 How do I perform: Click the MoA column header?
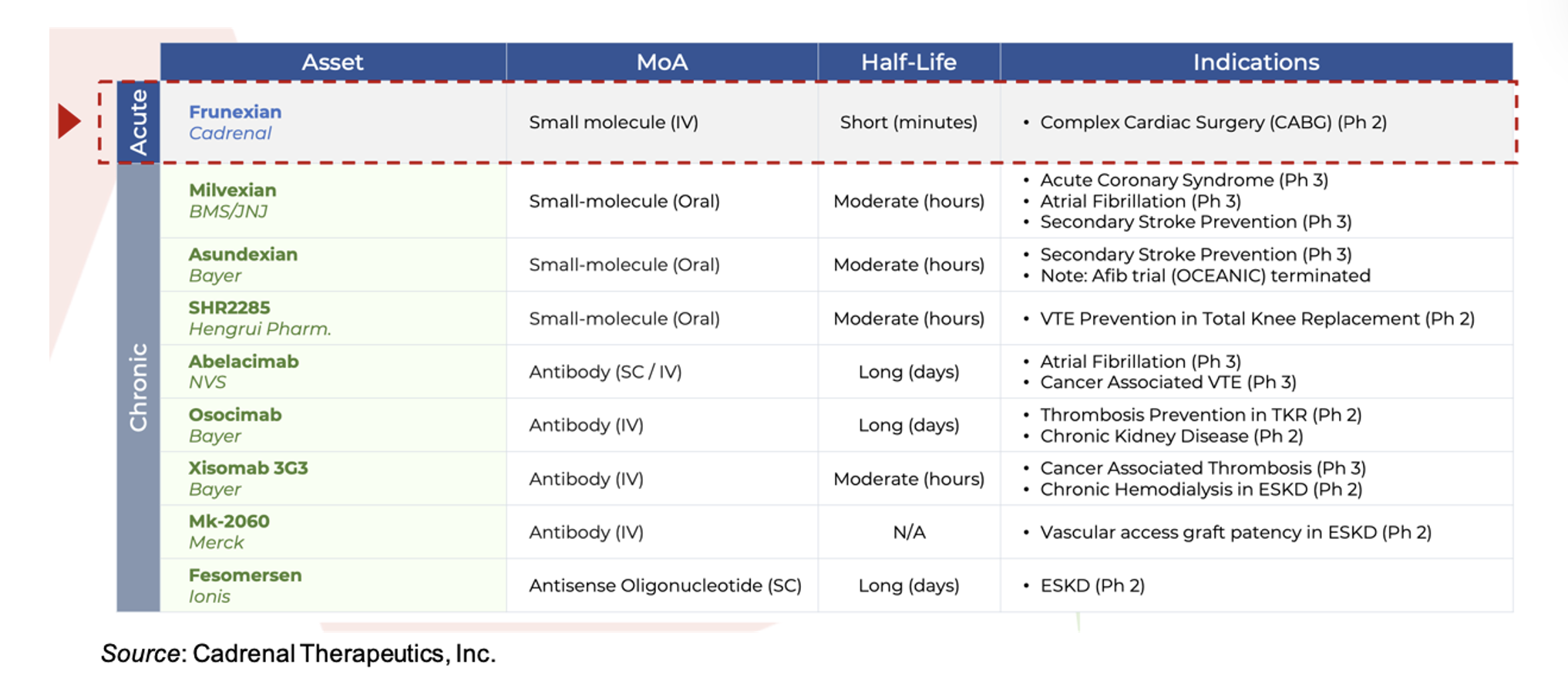tap(661, 62)
